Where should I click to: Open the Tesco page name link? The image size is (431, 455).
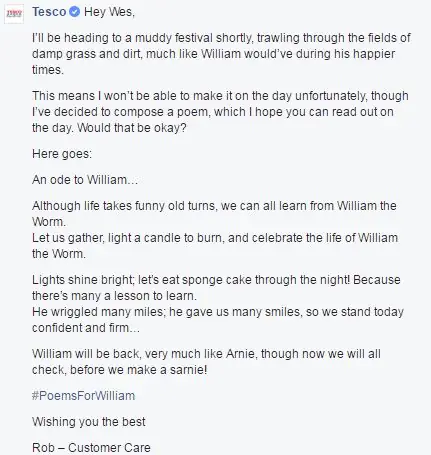point(49,12)
